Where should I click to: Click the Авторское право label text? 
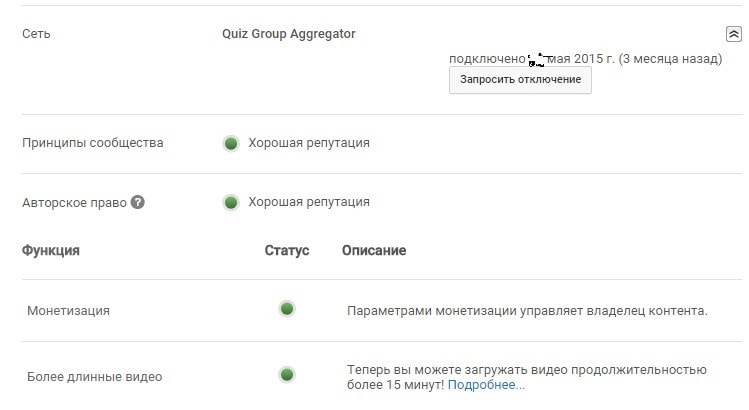pos(74,202)
